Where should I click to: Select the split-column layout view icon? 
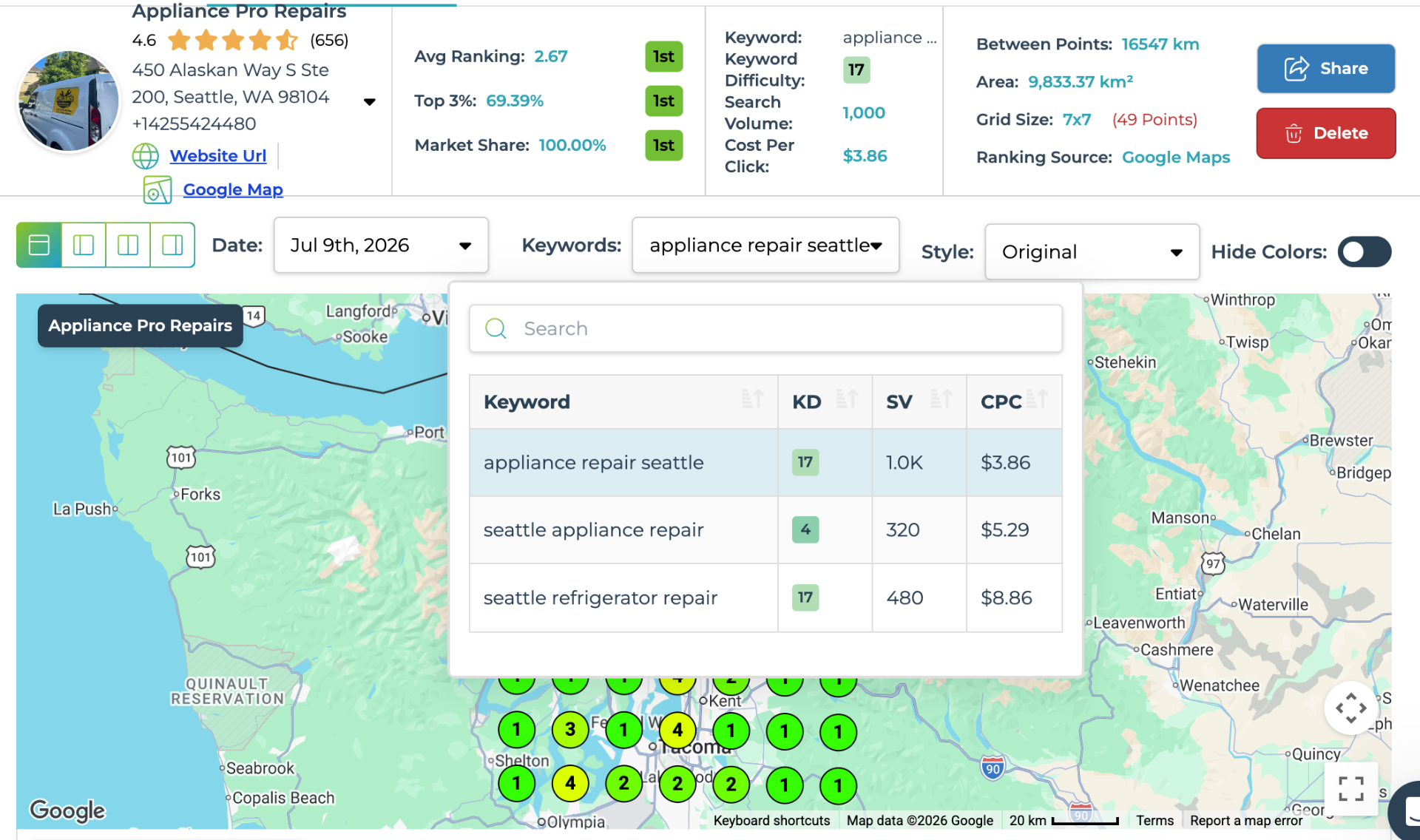128,245
